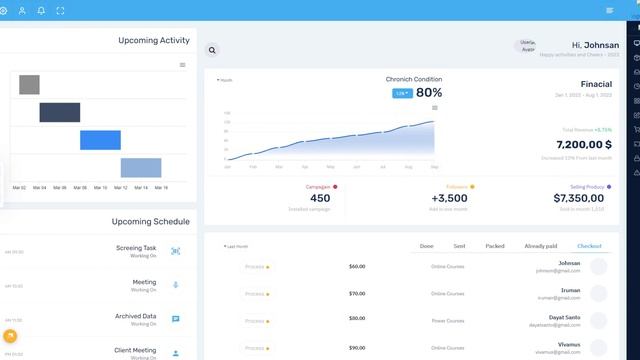Click the '$80.00' amount in orders table

(x=357, y=318)
